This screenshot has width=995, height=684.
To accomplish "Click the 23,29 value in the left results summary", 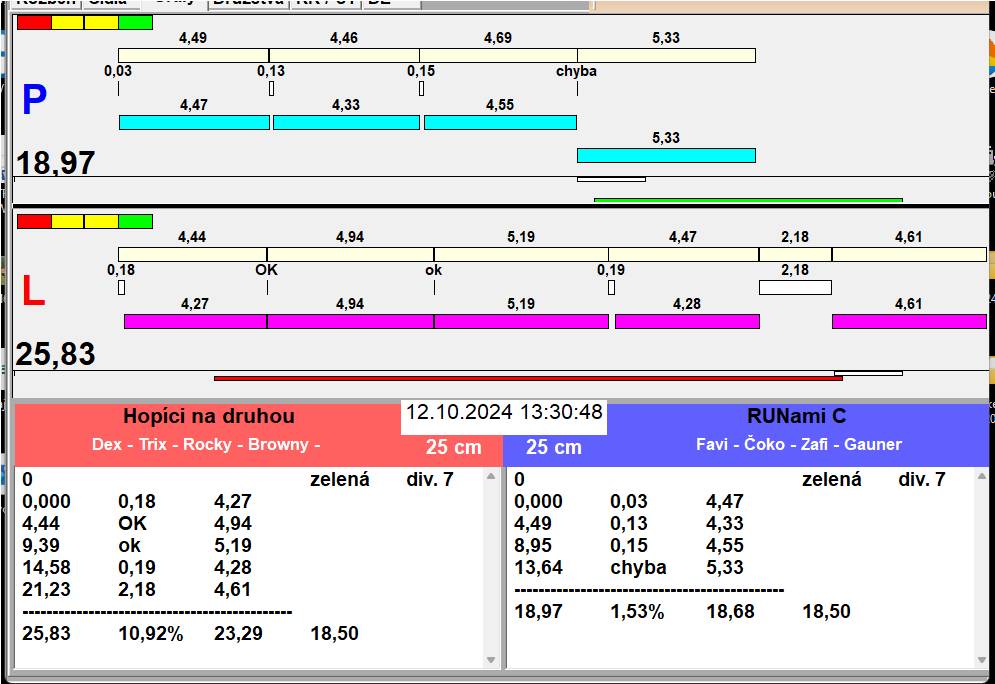I will coord(238,633).
